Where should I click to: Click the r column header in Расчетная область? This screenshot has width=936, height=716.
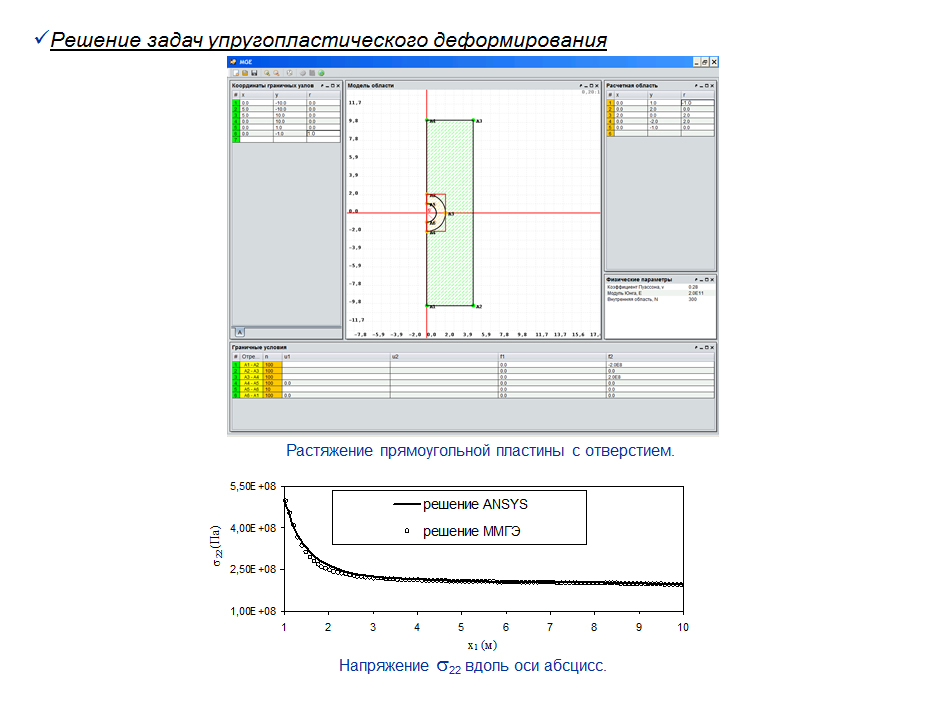[697, 96]
